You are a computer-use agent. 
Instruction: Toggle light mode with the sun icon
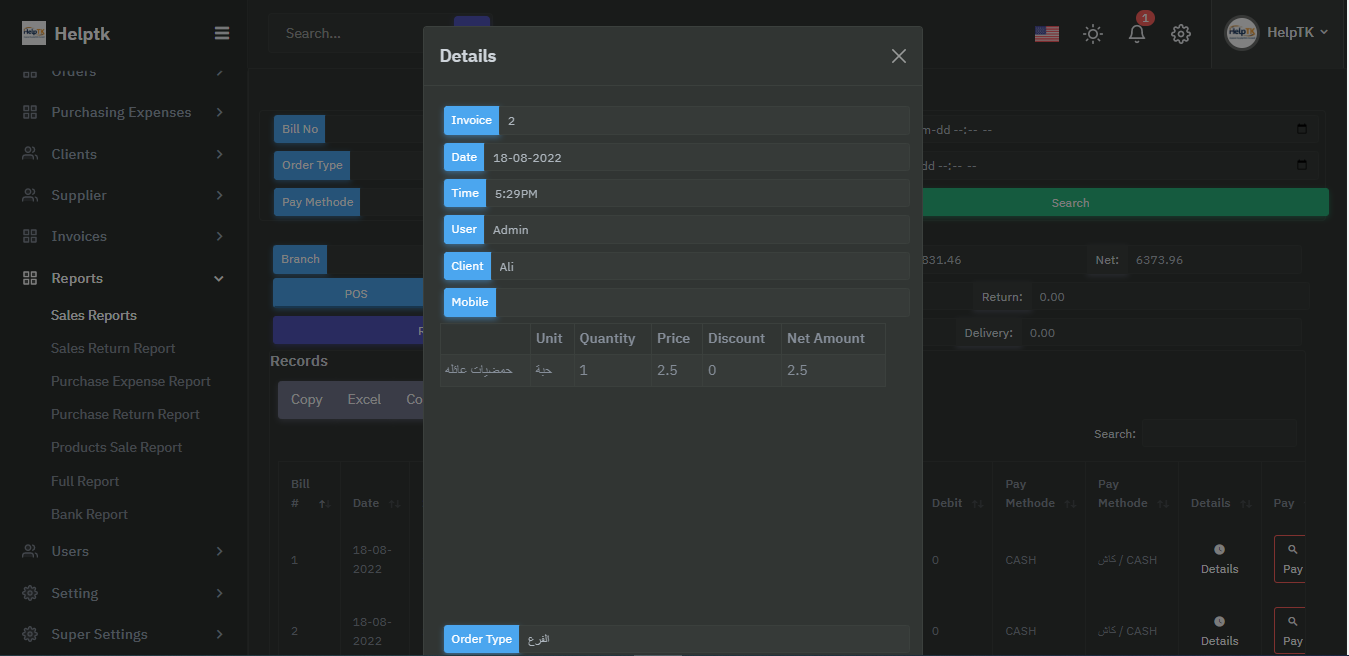click(1093, 34)
